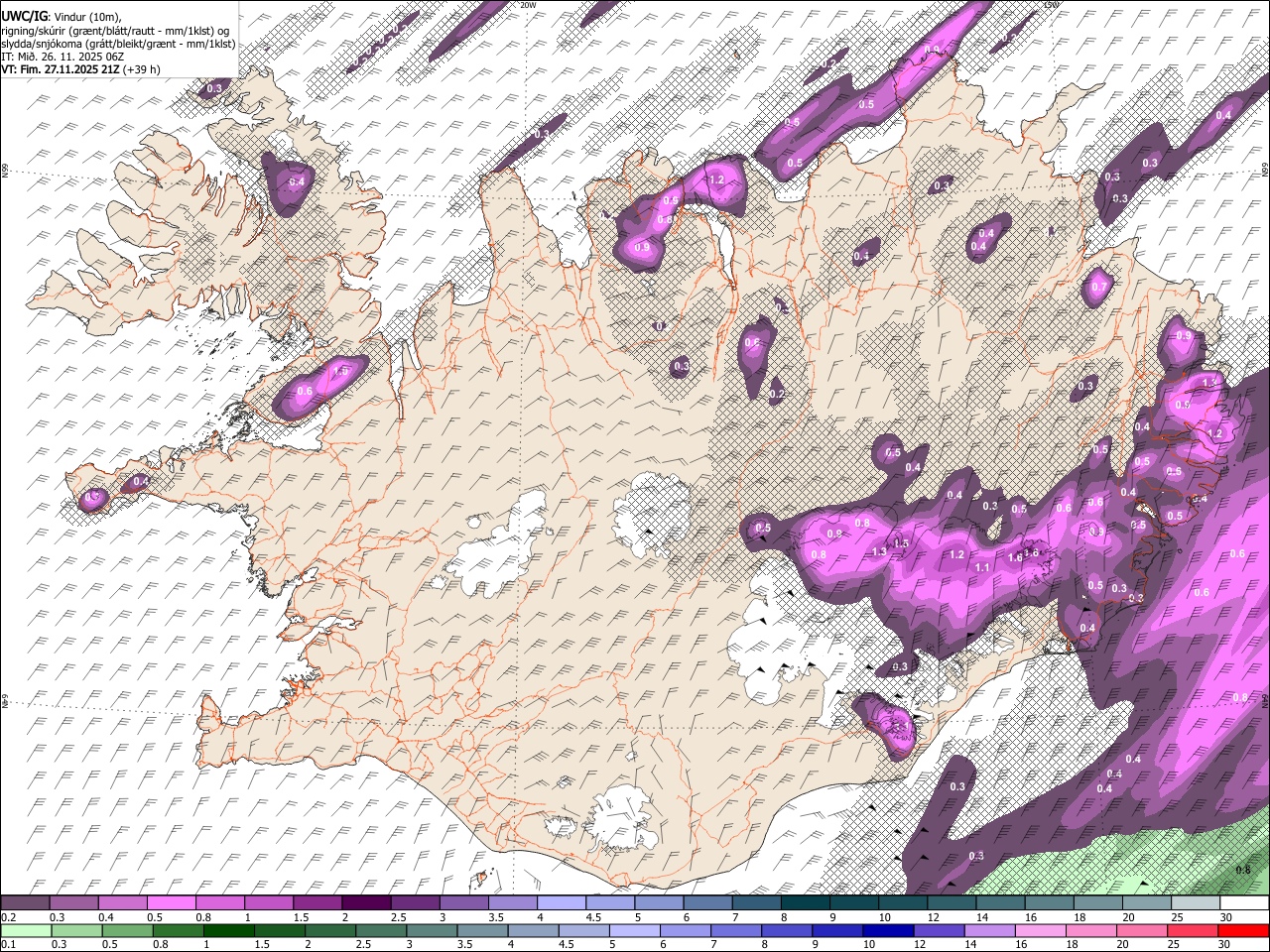Viewport: 1270px width, 952px height.
Task: Select the 'VT: Fim. 27.11.2025 21Z' line
Action: 80,69
